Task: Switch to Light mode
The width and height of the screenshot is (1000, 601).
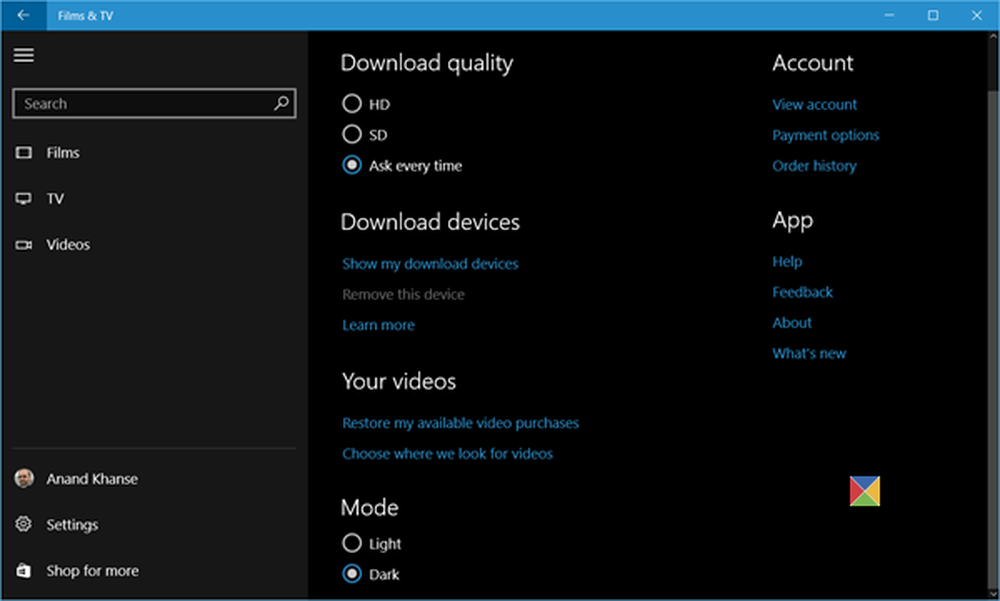Action: coord(352,543)
